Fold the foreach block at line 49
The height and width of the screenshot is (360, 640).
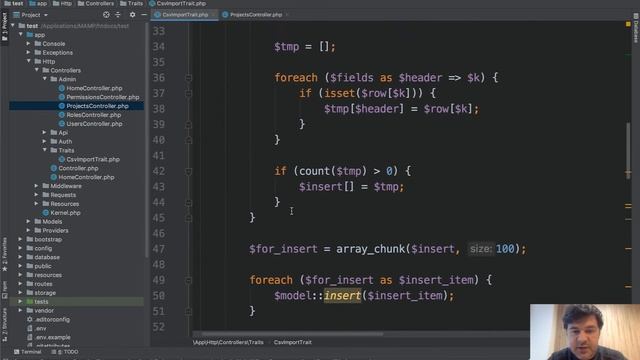coord(189,280)
